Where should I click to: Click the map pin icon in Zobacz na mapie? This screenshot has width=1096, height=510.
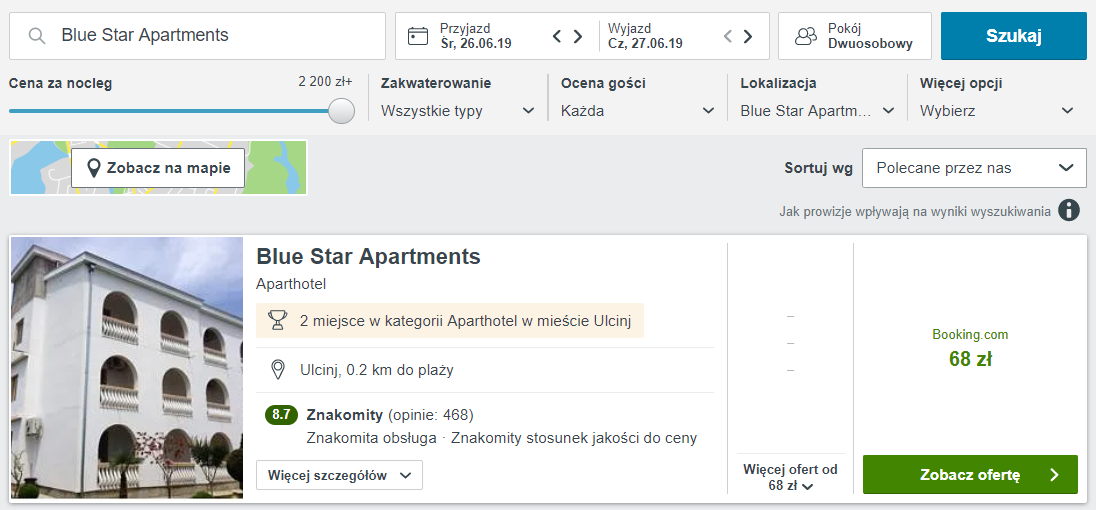(94, 168)
